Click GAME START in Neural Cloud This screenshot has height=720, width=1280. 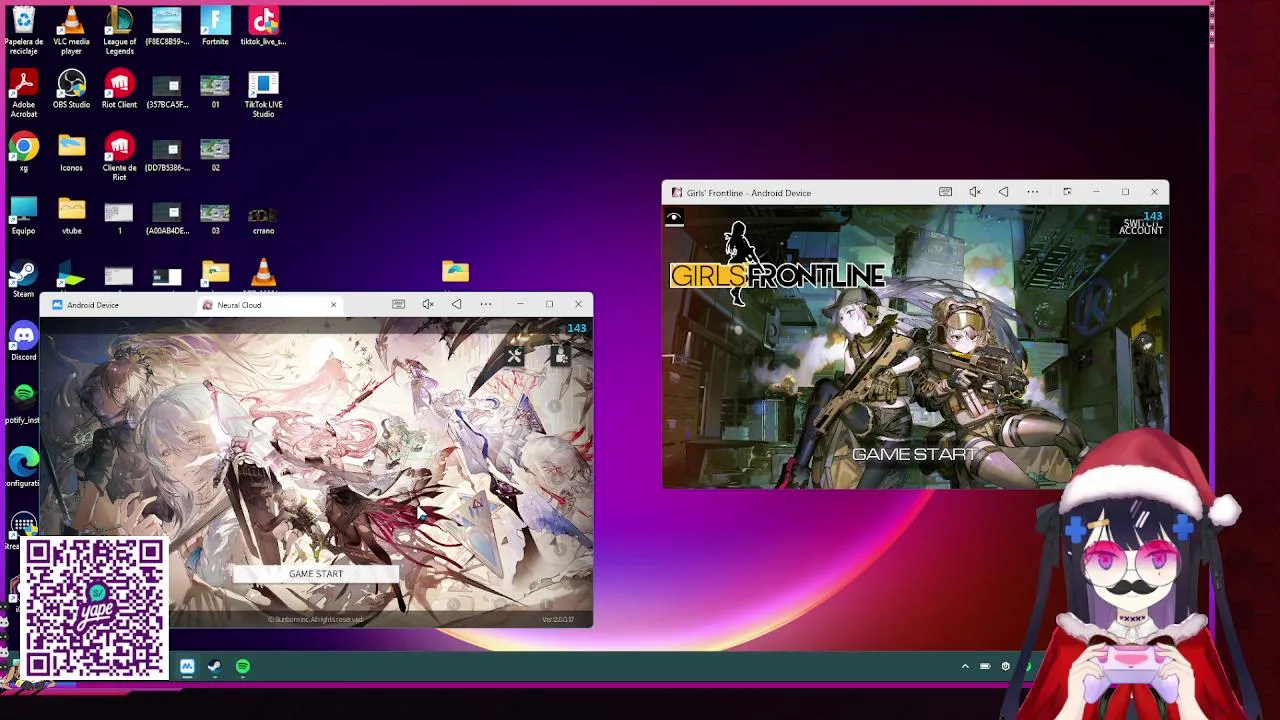pos(316,574)
